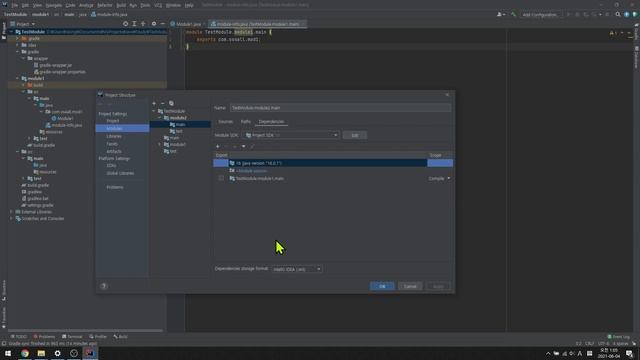Viewport: 640px width, 360px height.
Task: Open Problems section in Project Structure
Action: [115, 187]
